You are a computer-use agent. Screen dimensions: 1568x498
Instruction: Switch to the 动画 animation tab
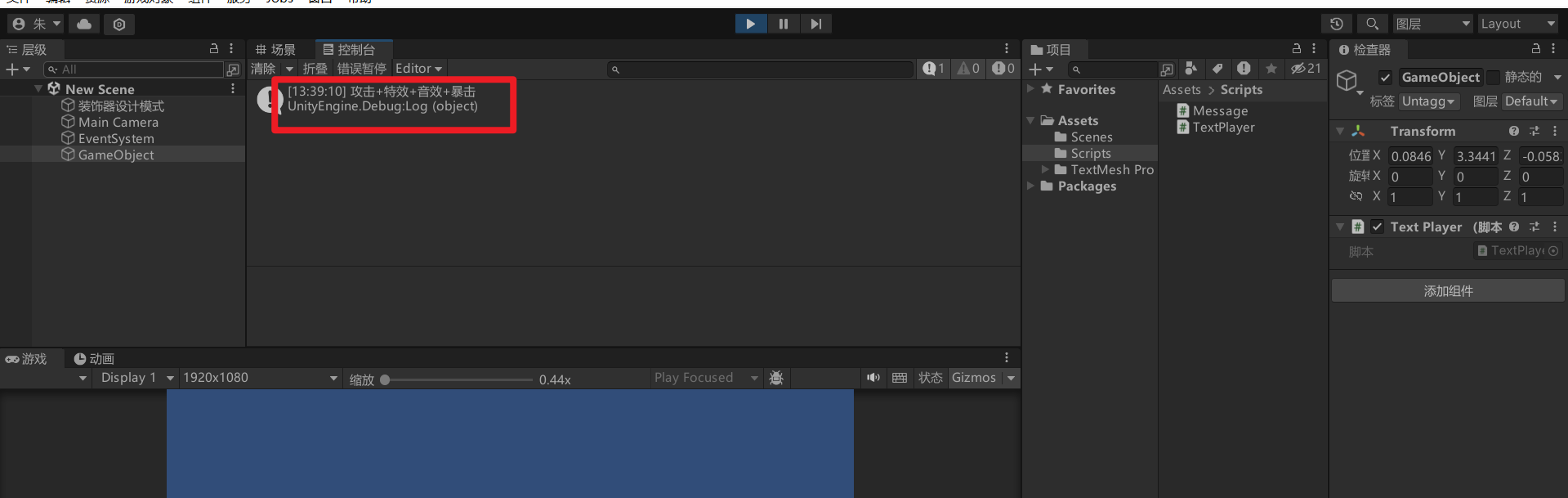[94, 359]
